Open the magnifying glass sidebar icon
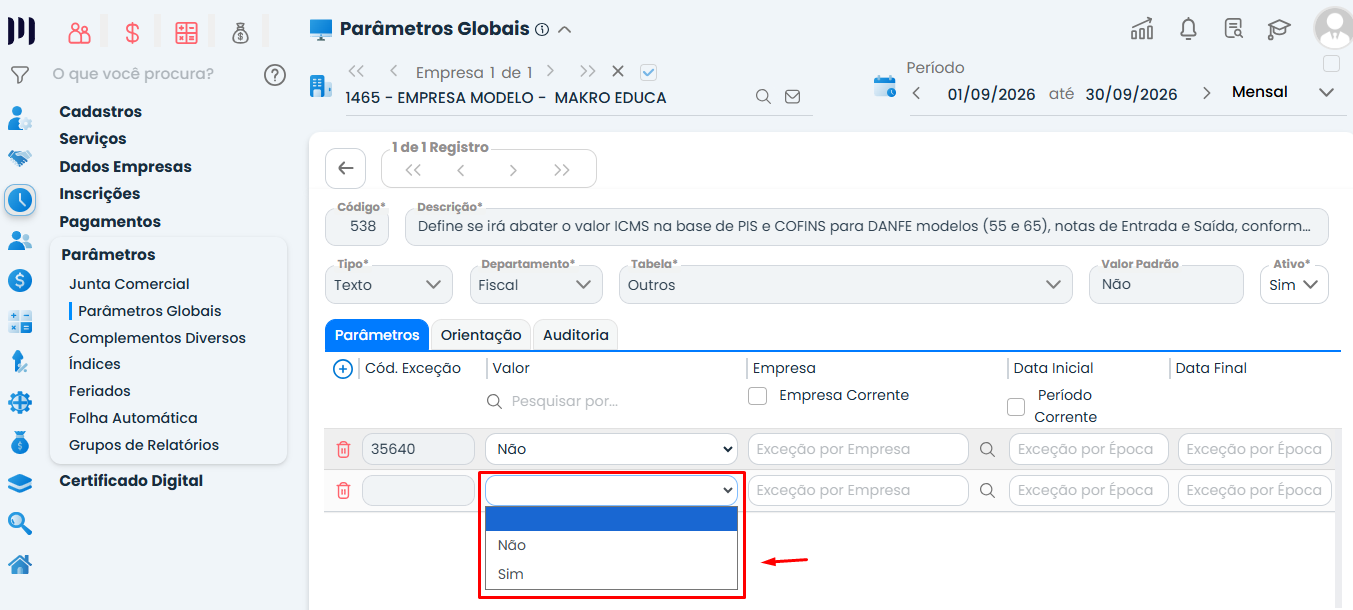This screenshot has height=610, width=1353. pos(19,523)
